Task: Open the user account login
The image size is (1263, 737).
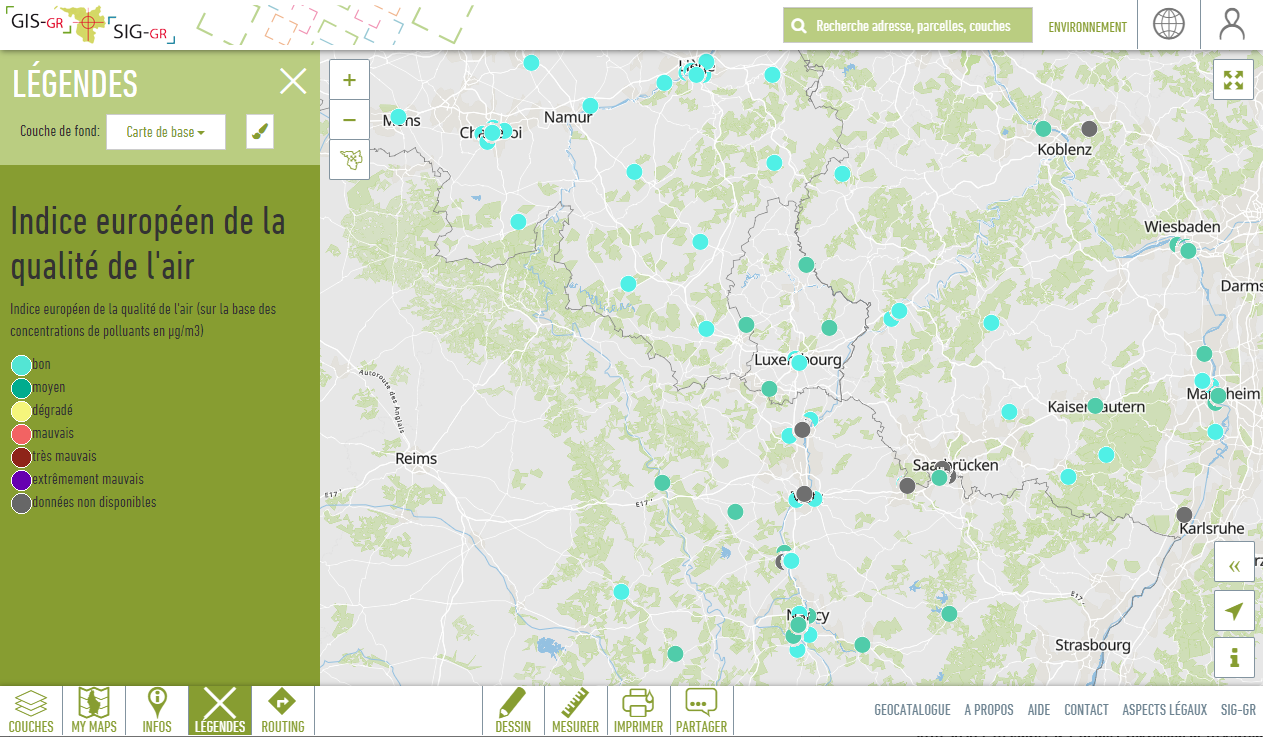Action: point(1232,25)
